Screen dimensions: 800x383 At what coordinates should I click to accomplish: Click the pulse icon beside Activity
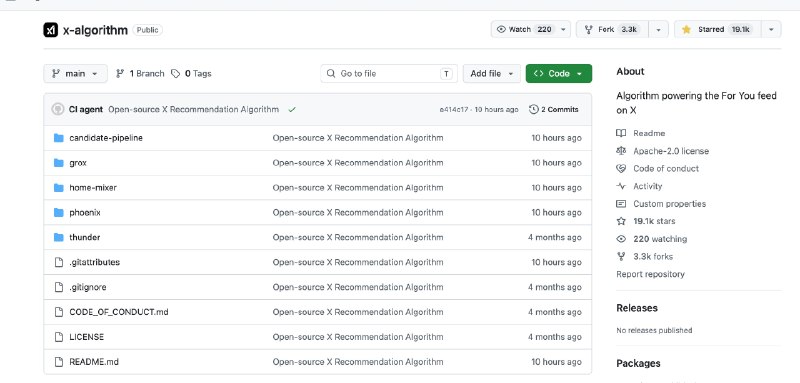coord(621,186)
